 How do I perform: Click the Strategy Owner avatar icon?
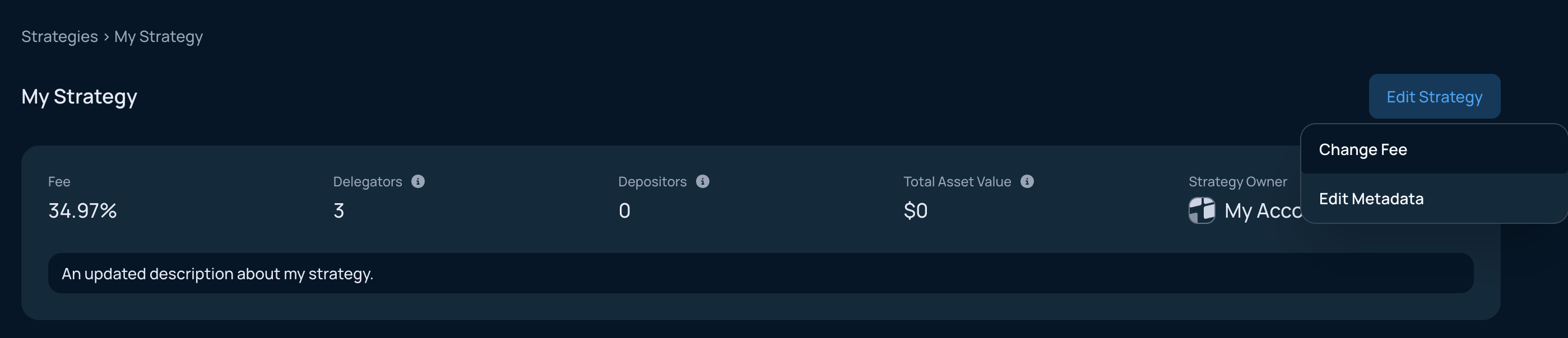(1201, 210)
